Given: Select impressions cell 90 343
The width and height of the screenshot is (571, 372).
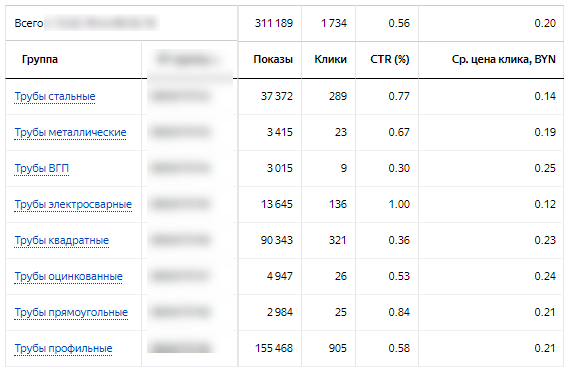Looking at the screenshot, I should click(x=277, y=241).
